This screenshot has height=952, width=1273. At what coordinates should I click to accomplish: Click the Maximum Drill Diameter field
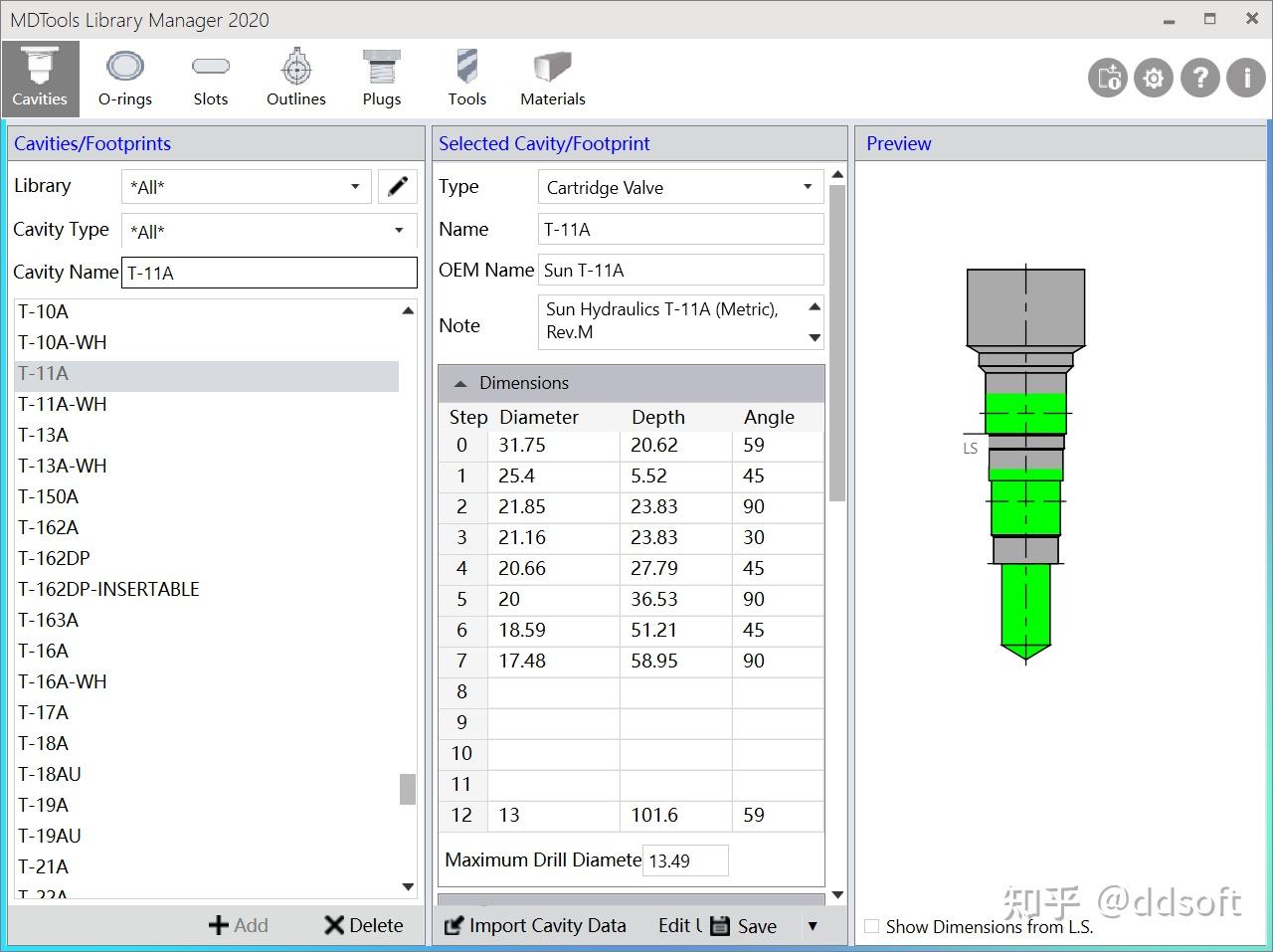[685, 860]
